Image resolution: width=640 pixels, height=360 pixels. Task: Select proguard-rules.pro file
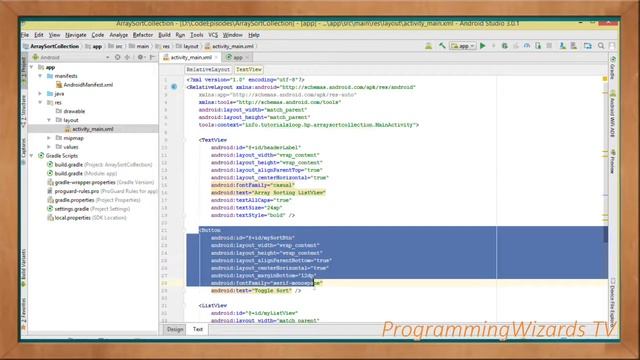(102, 191)
